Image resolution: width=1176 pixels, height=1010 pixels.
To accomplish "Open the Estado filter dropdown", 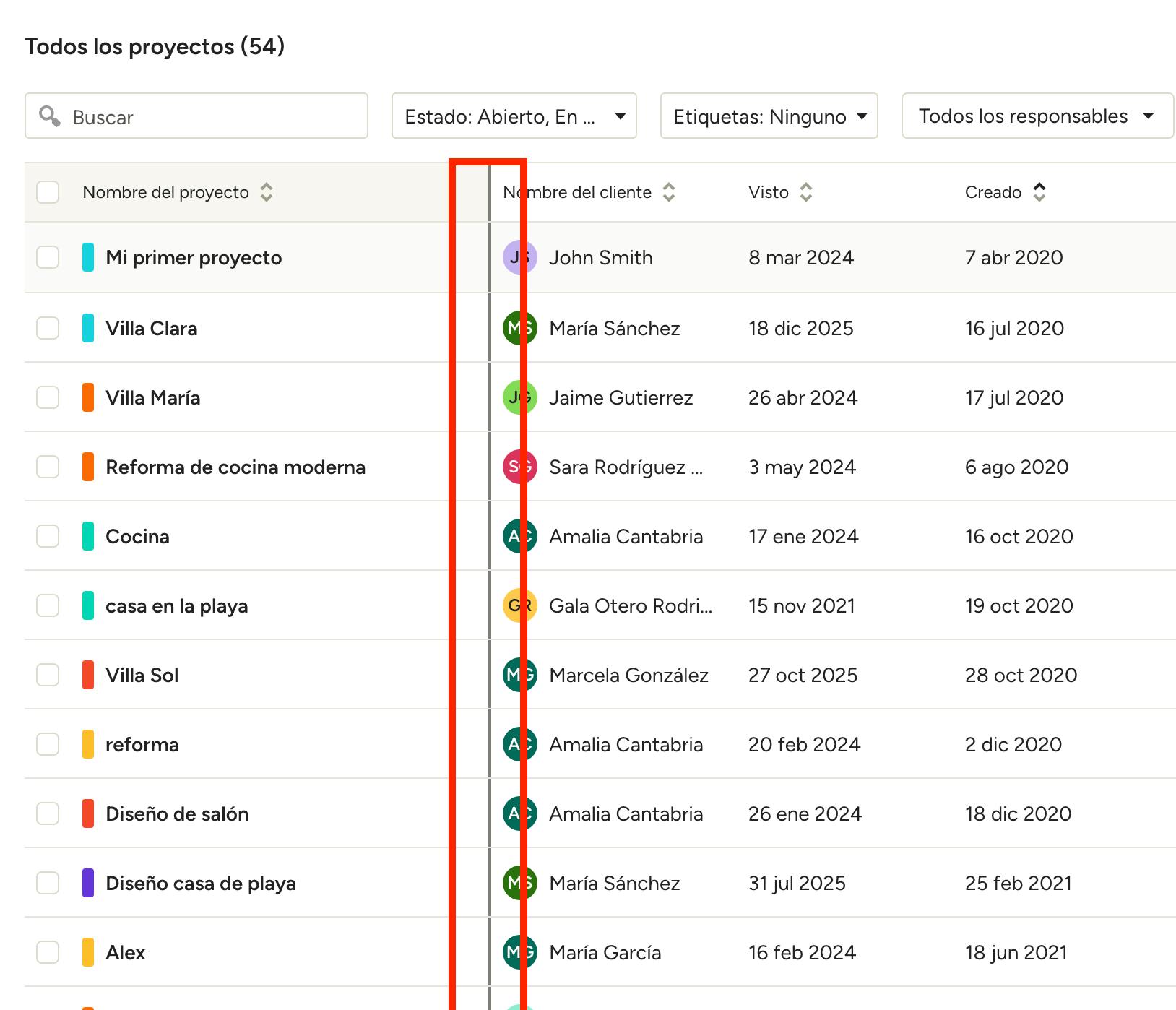I will (514, 116).
